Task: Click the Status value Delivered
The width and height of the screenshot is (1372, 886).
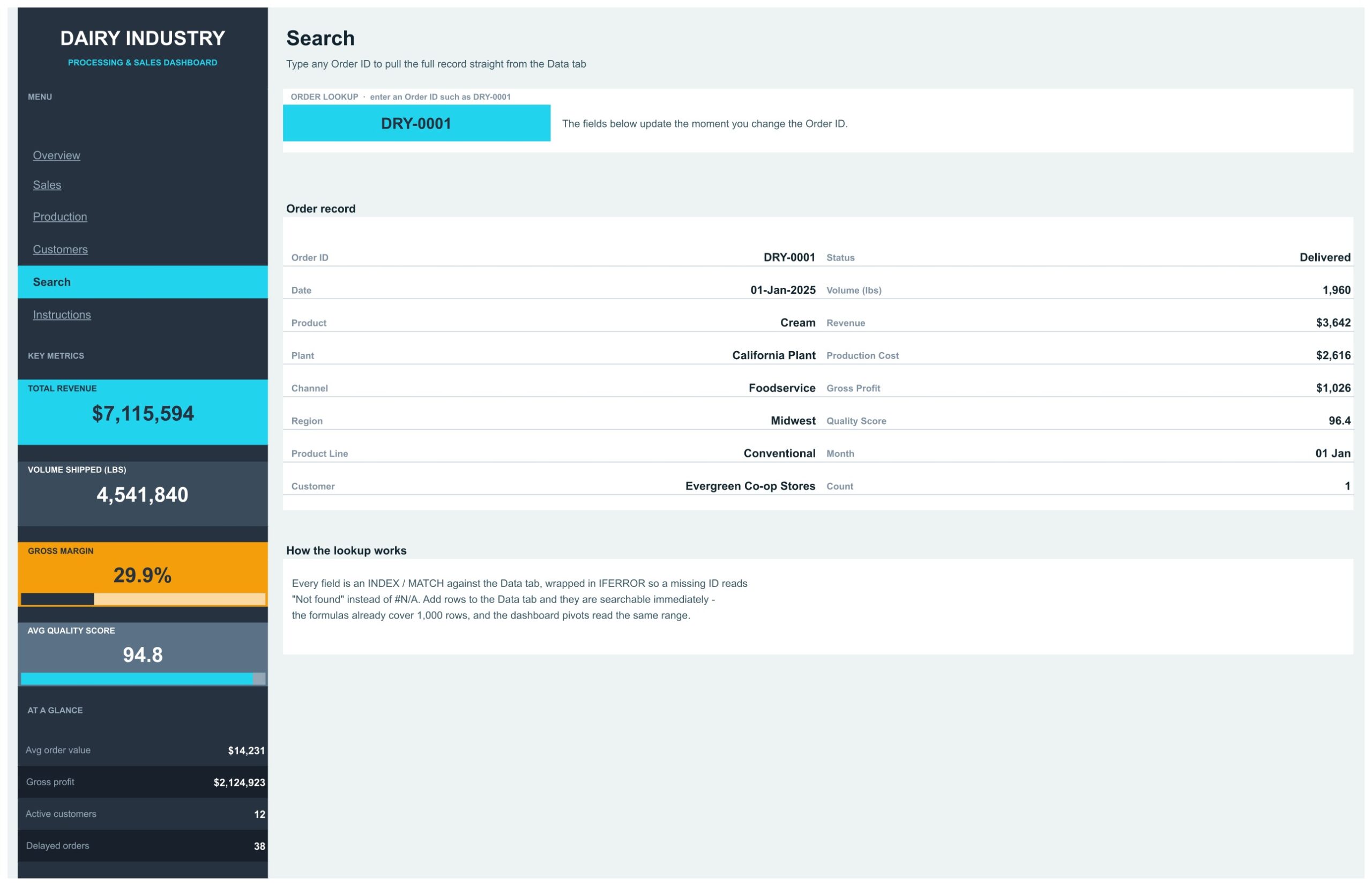Action: coord(1325,257)
